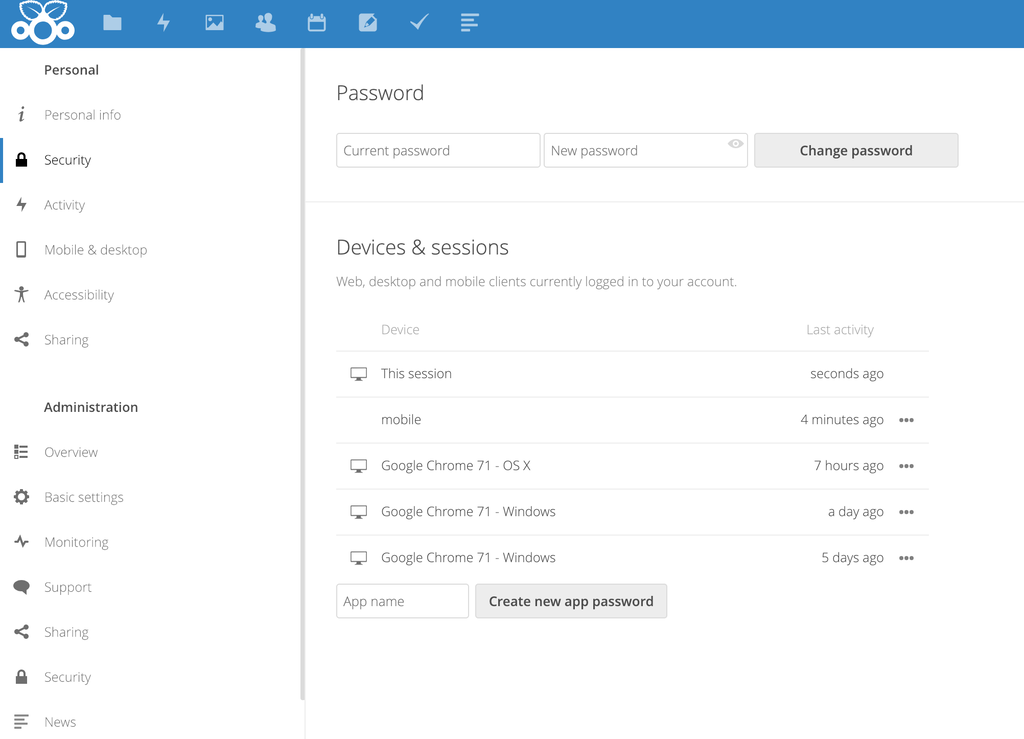Open the Monitoring admin section

[x=81, y=541]
